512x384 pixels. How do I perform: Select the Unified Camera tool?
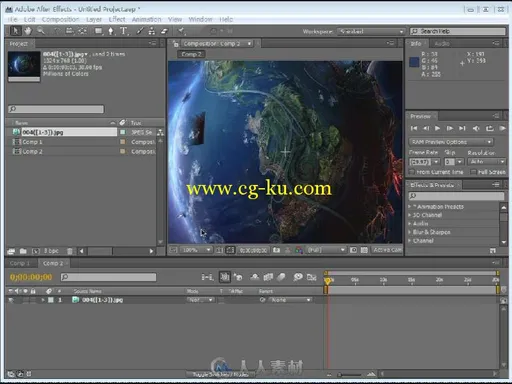tap(69, 31)
